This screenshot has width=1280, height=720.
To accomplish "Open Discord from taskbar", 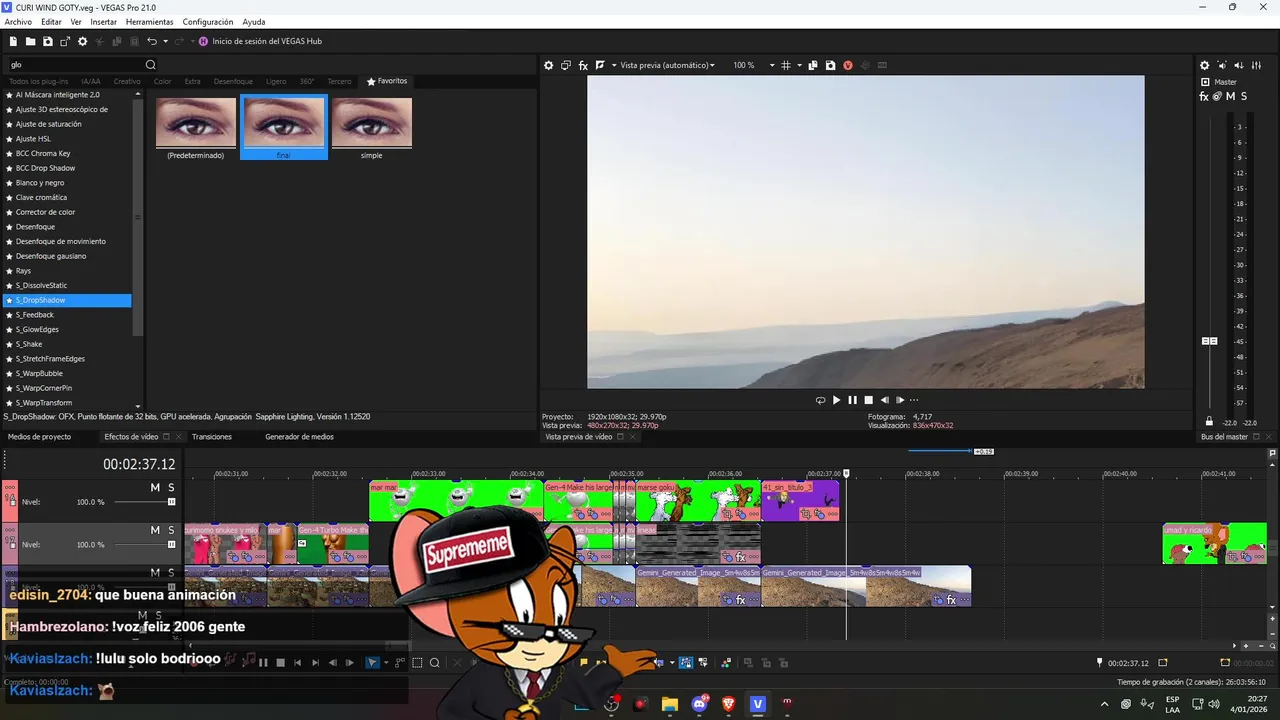I will (x=699, y=704).
